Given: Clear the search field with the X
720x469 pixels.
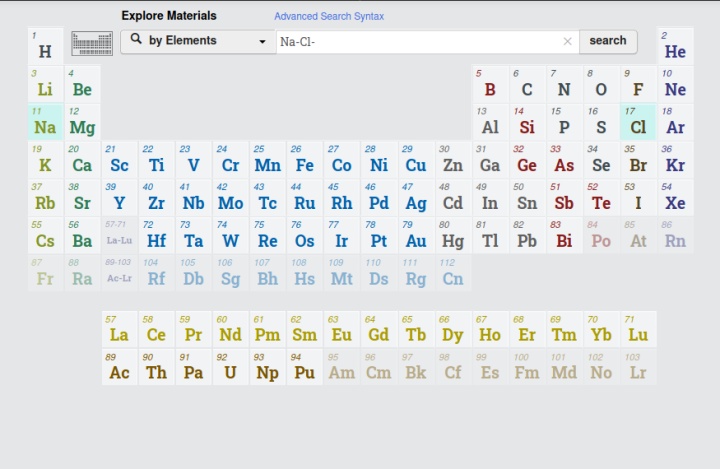Looking at the screenshot, I should [568, 41].
